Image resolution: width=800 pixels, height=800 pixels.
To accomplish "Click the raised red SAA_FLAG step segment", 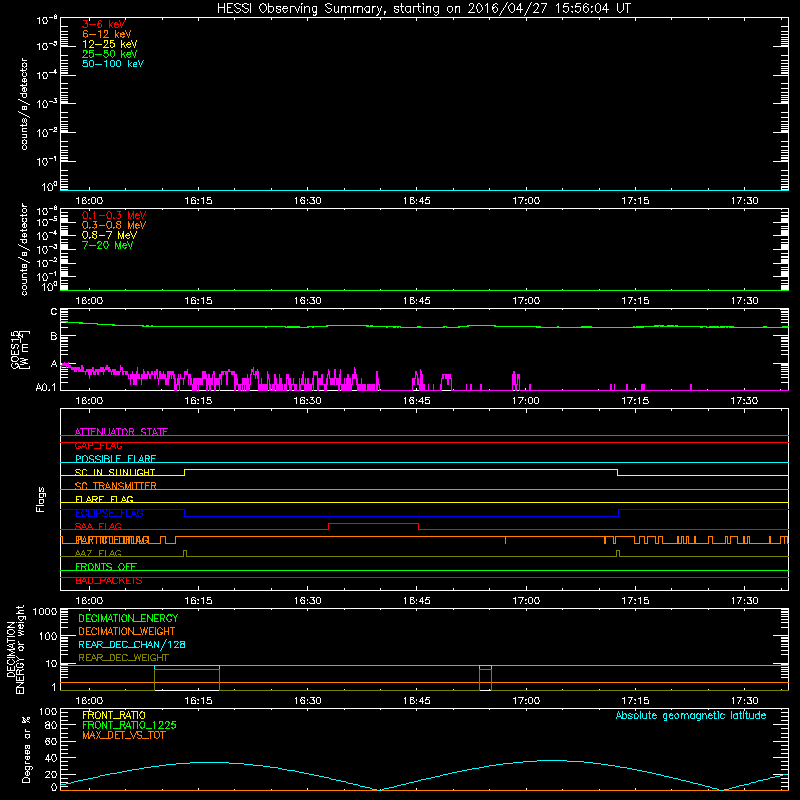I will coord(373,523).
